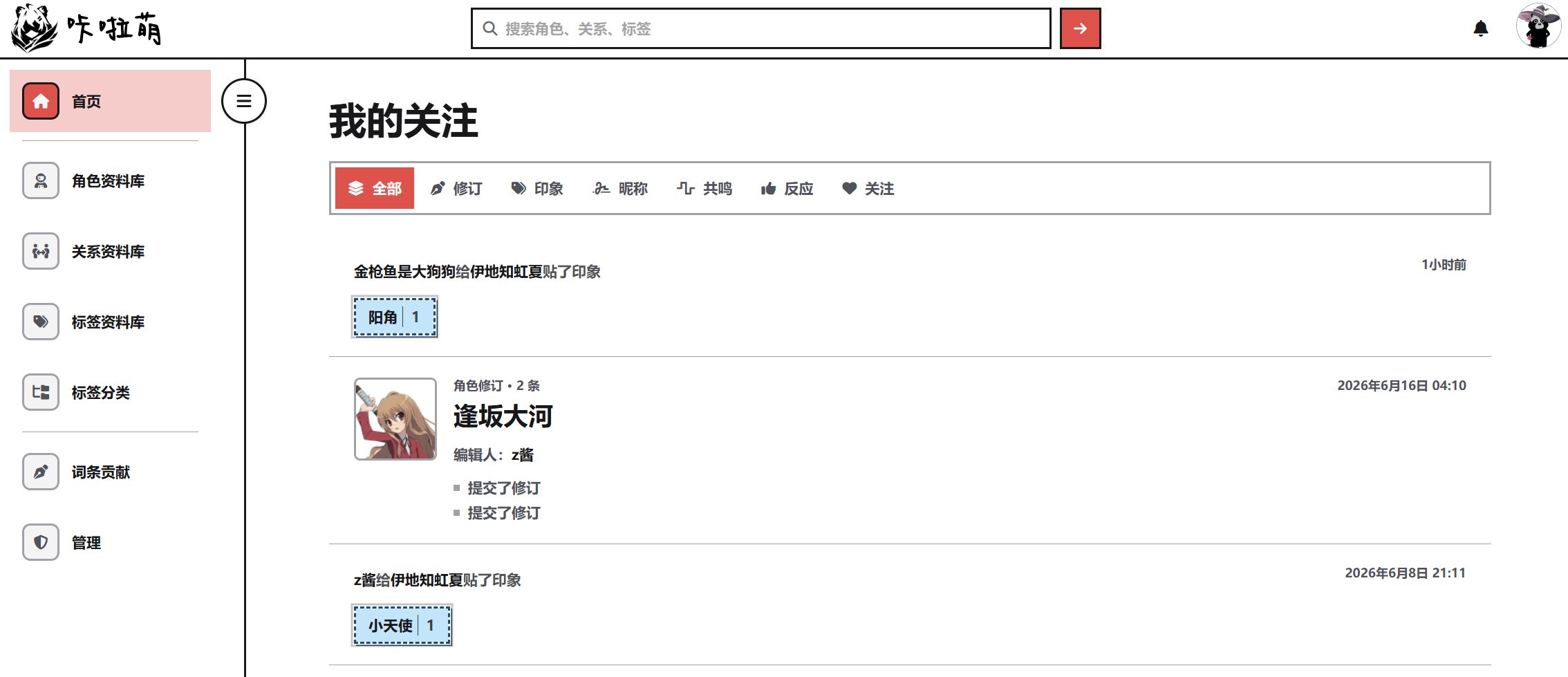Click 伊地知虹夏 in the 金枪鱼是大狗狗 post
The image size is (1568, 677).
[506, 272]
